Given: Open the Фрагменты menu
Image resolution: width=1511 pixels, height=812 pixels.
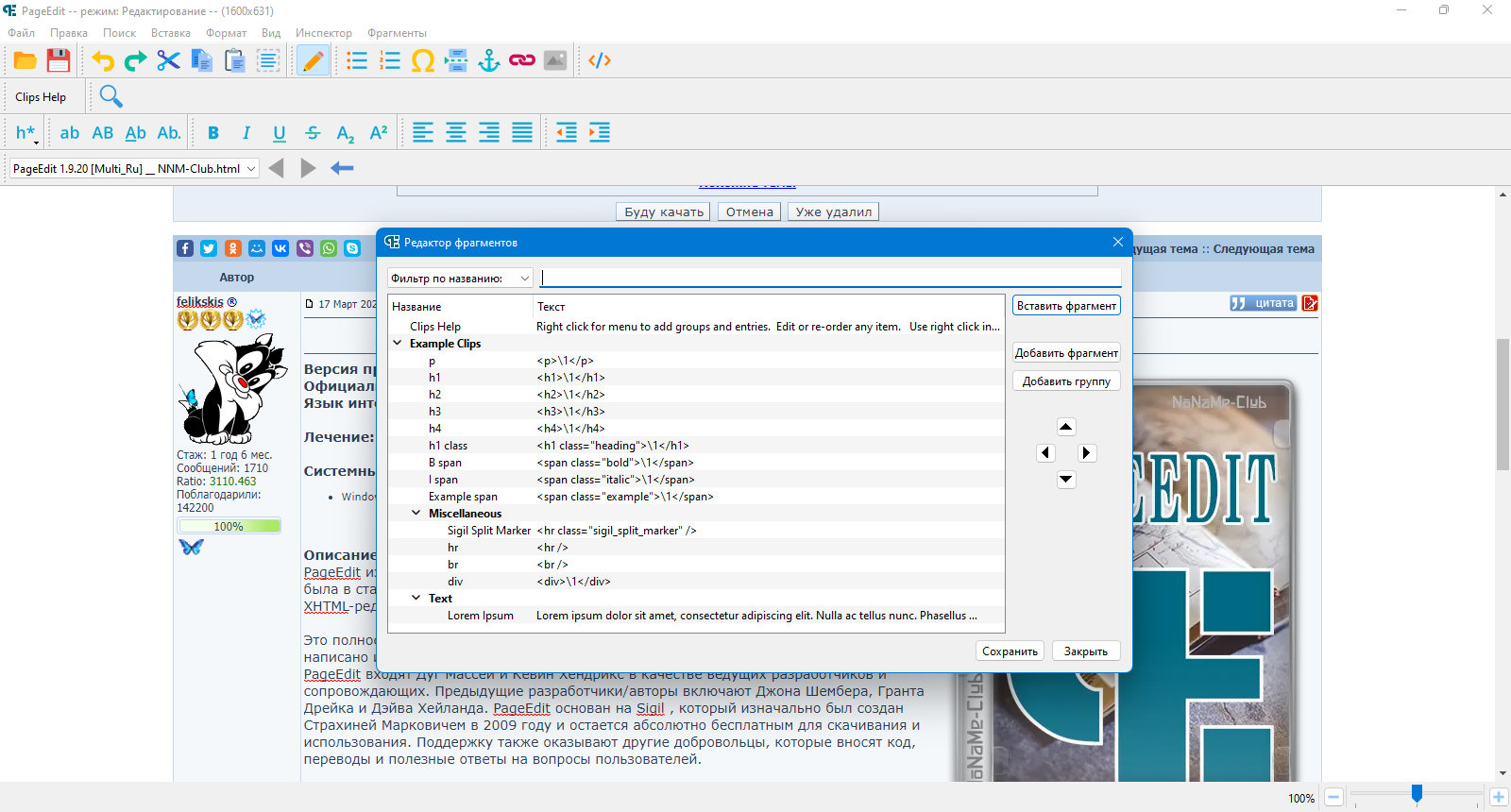Looking at the screenshot, I should click(x=397, y=33).
